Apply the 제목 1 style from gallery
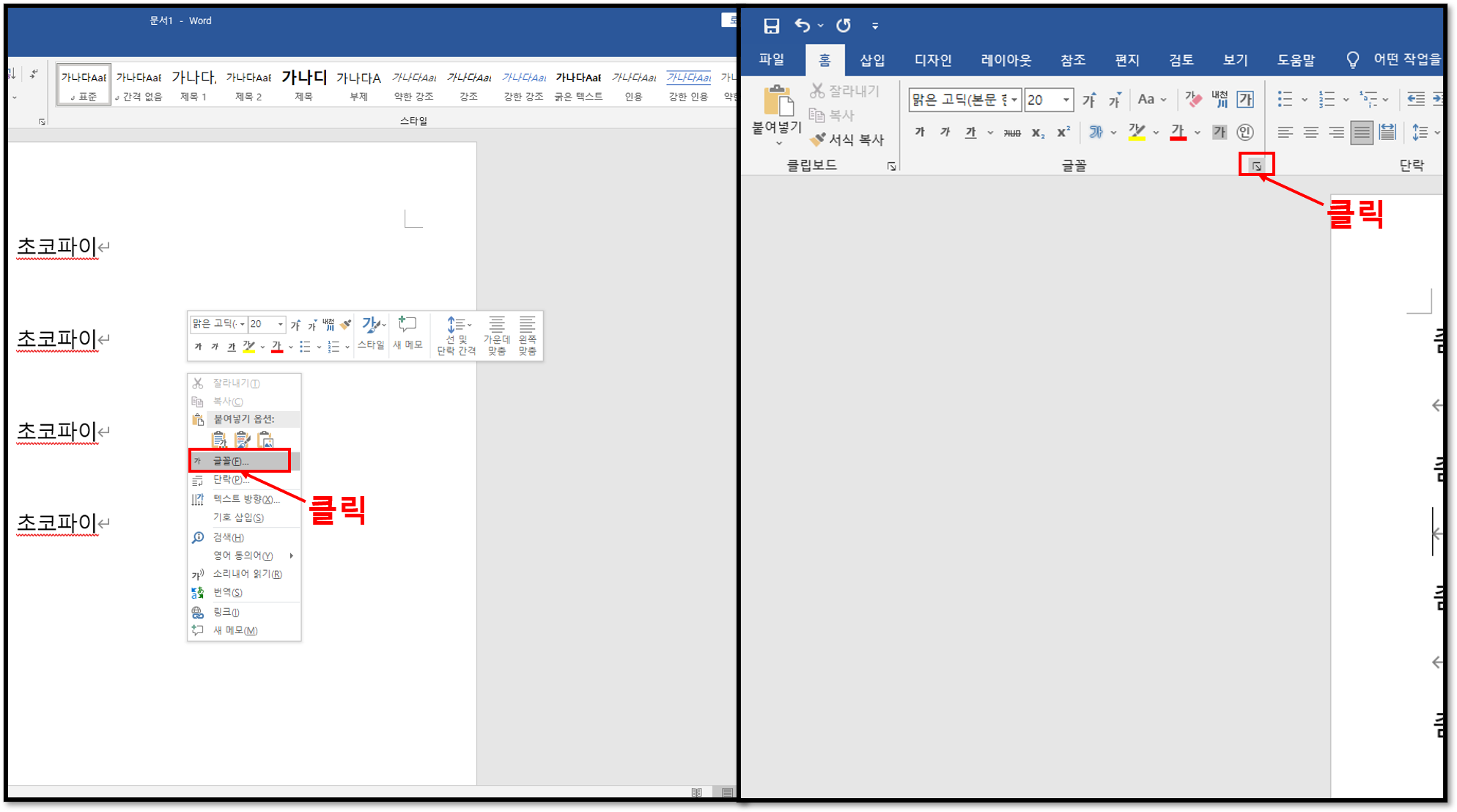 [x=193, y=84]
